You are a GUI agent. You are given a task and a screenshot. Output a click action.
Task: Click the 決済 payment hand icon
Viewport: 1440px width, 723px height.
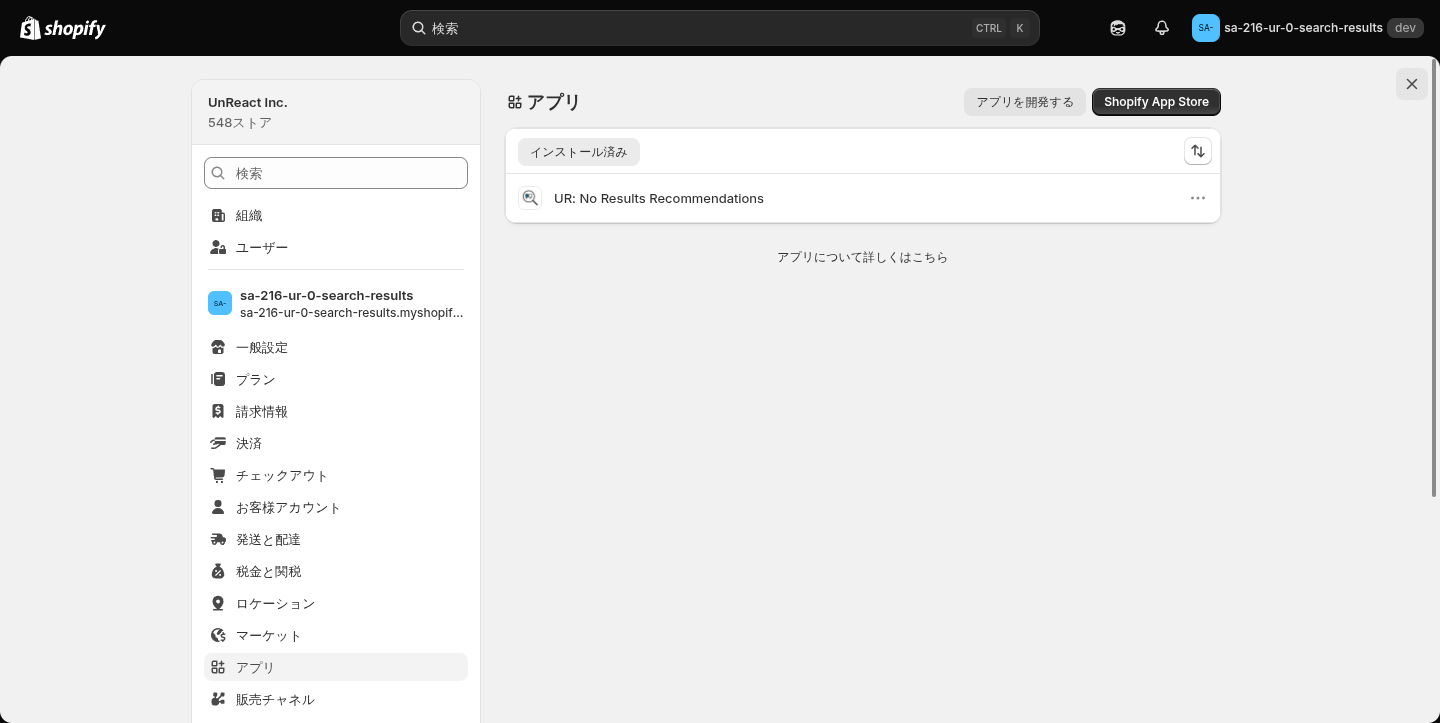coord(218,443)
